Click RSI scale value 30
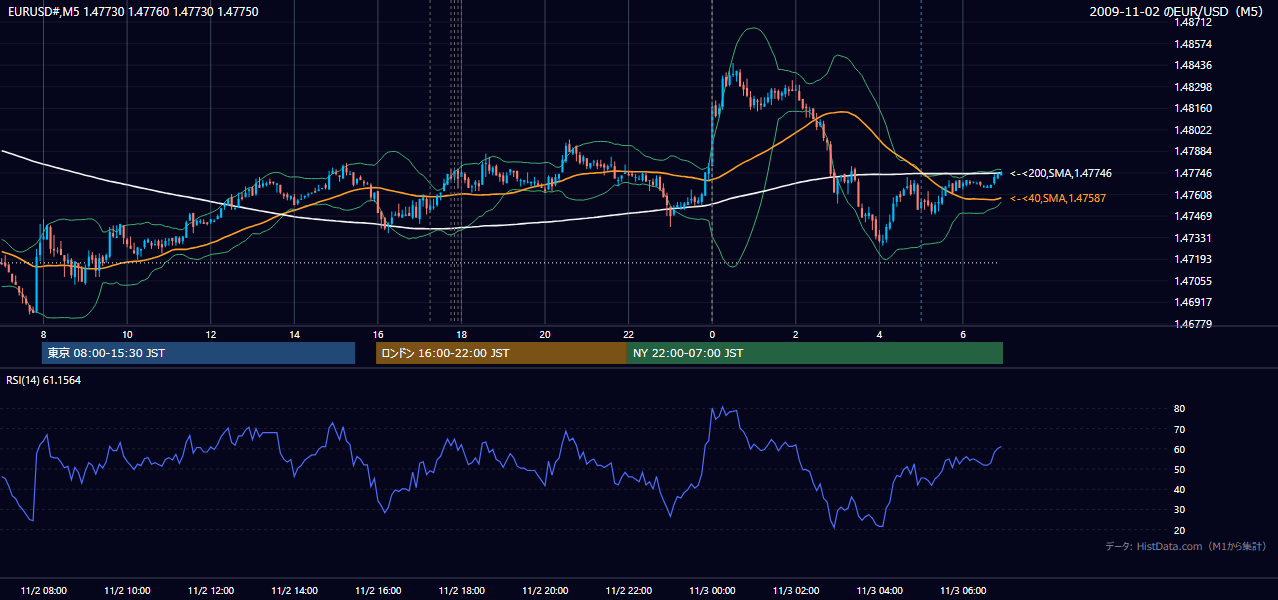 pos(1179,510)
